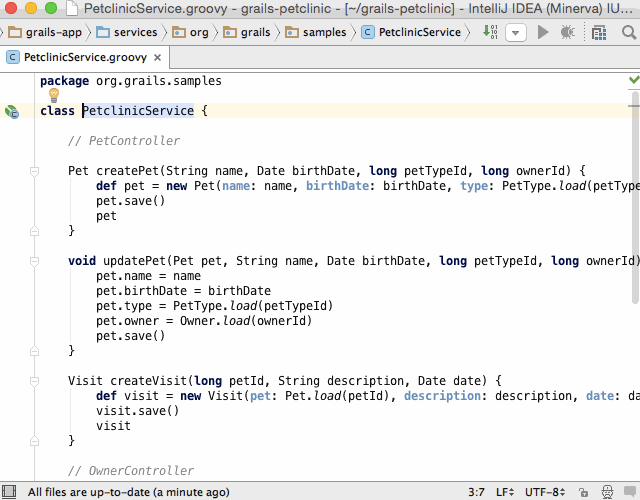
Task: Click the Run play button
Action: (x=542, y=32)
